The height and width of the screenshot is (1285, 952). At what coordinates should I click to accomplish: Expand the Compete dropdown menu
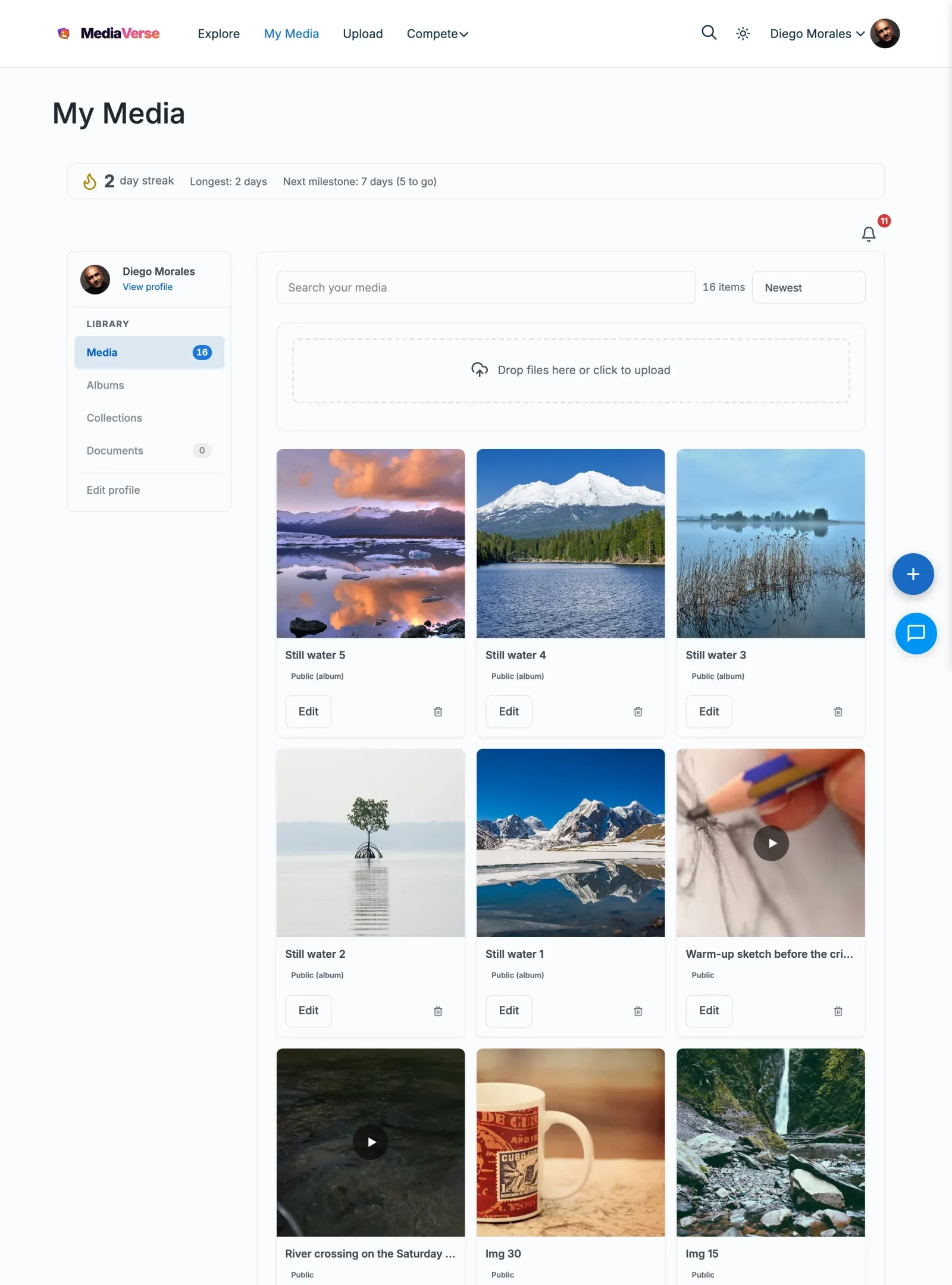pyautogui.click(x=437, y=34)
